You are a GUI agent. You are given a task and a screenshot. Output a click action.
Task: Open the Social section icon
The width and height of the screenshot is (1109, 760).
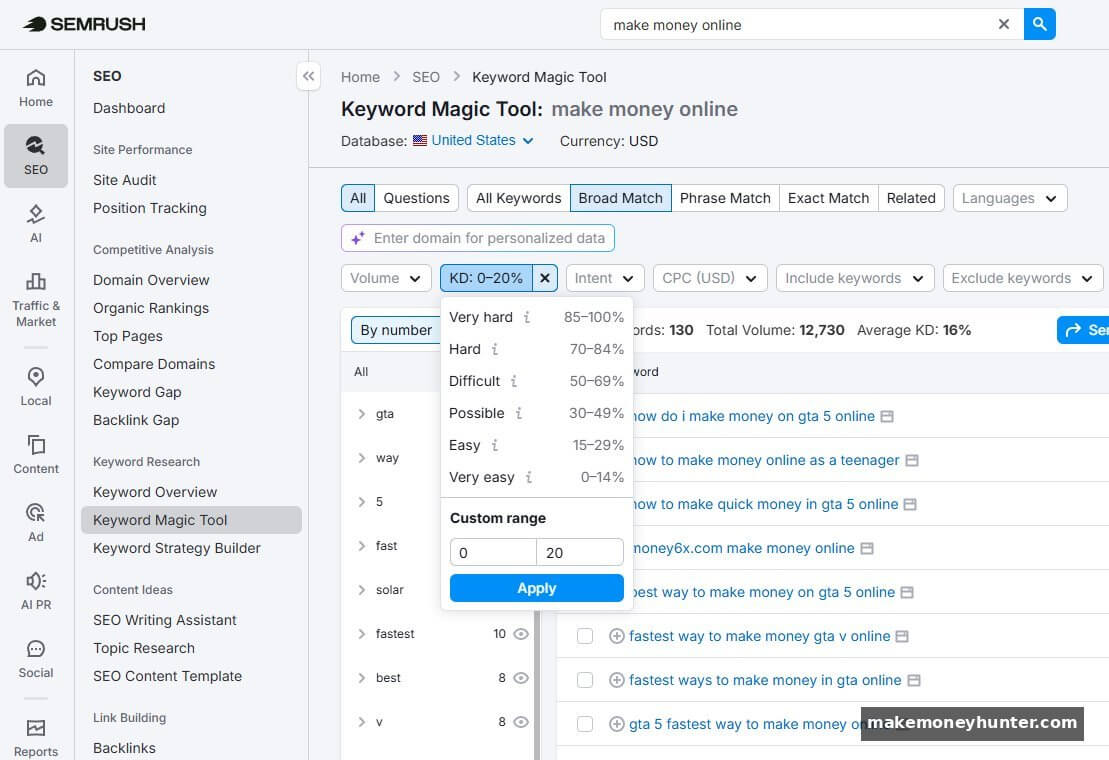[x=36, y=657]
